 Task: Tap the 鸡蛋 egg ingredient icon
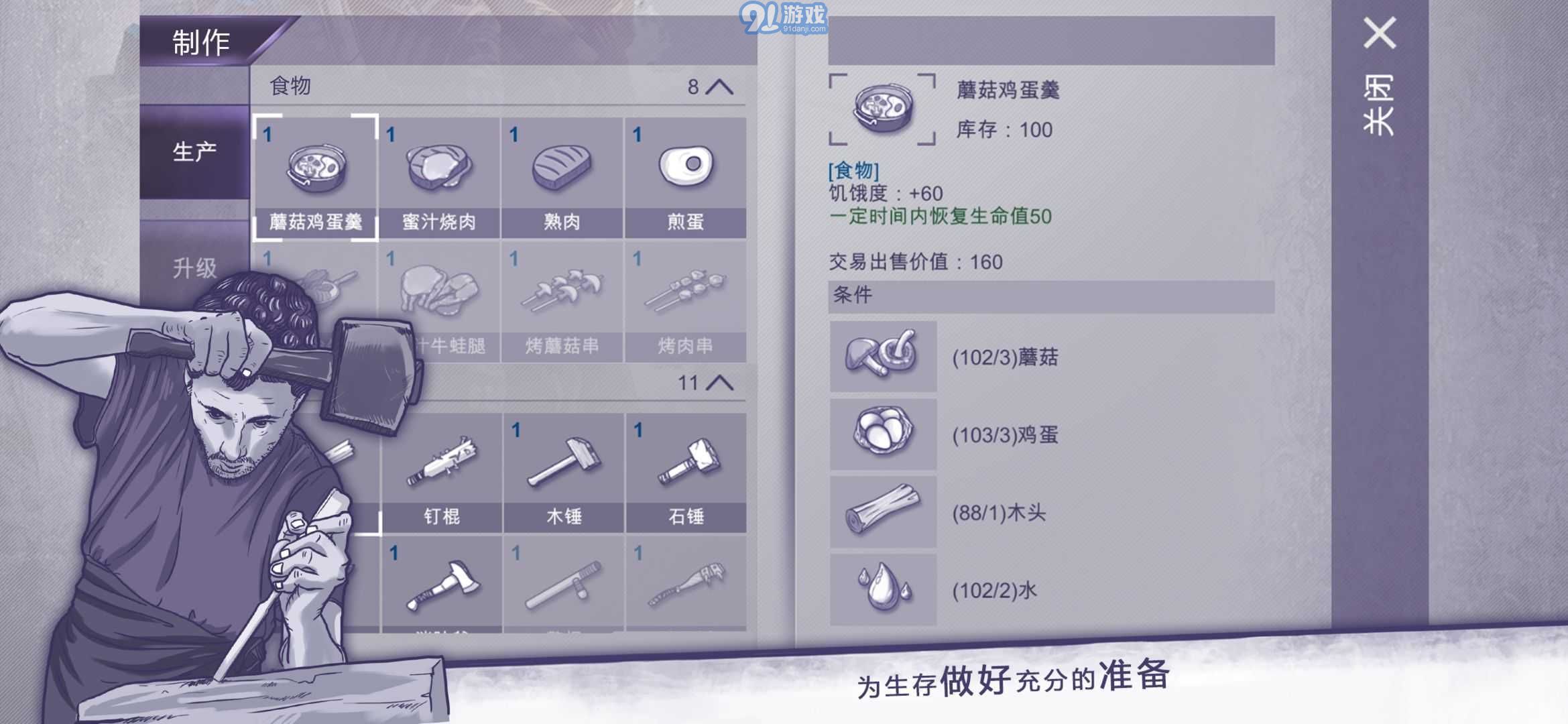(883, 434)
